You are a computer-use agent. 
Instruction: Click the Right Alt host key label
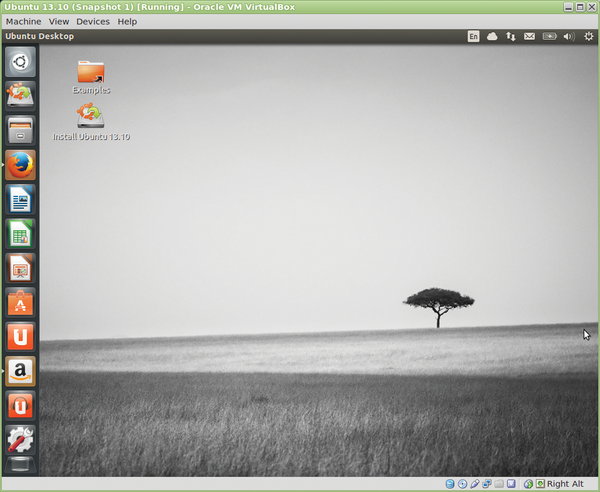(565, 484)
